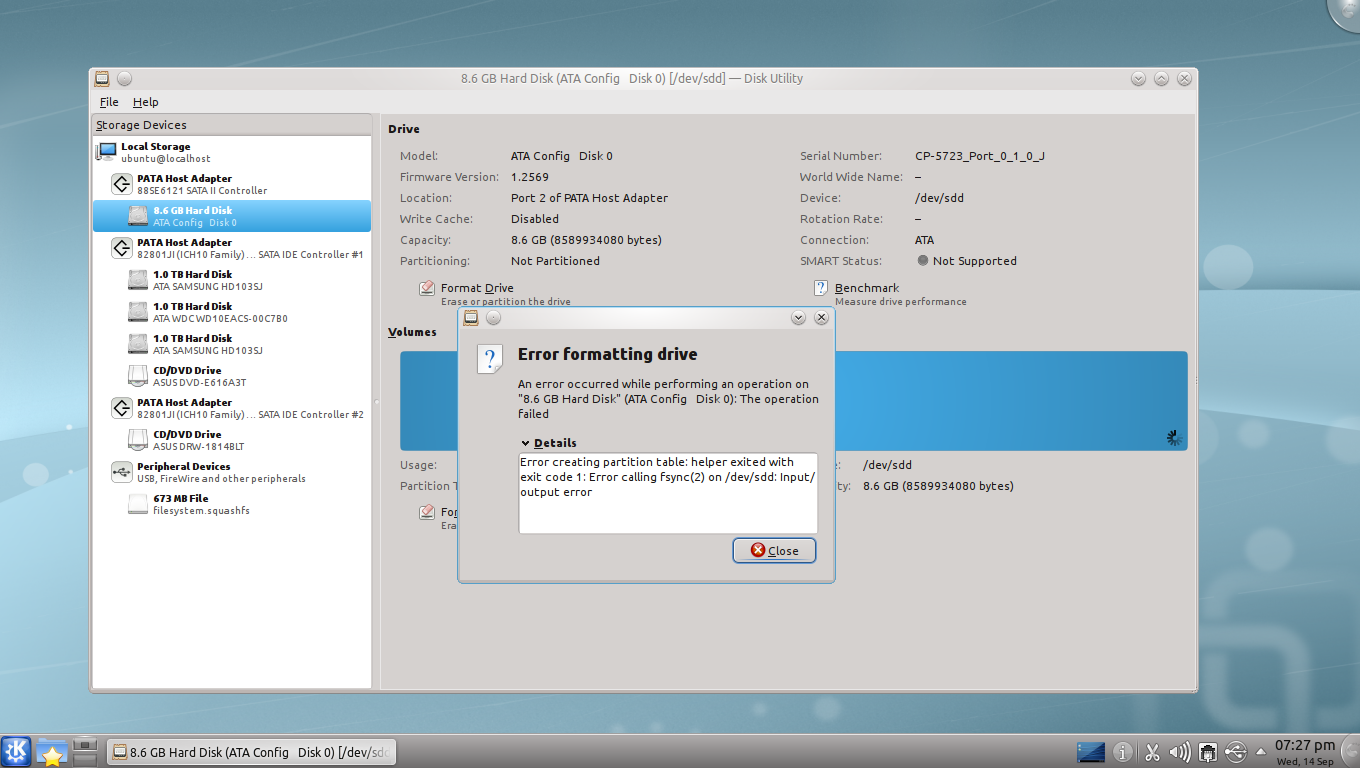Select the WDC WD10EACS hard disk icon
This screenshot has width=1360, height=768.
pos(139,312)
